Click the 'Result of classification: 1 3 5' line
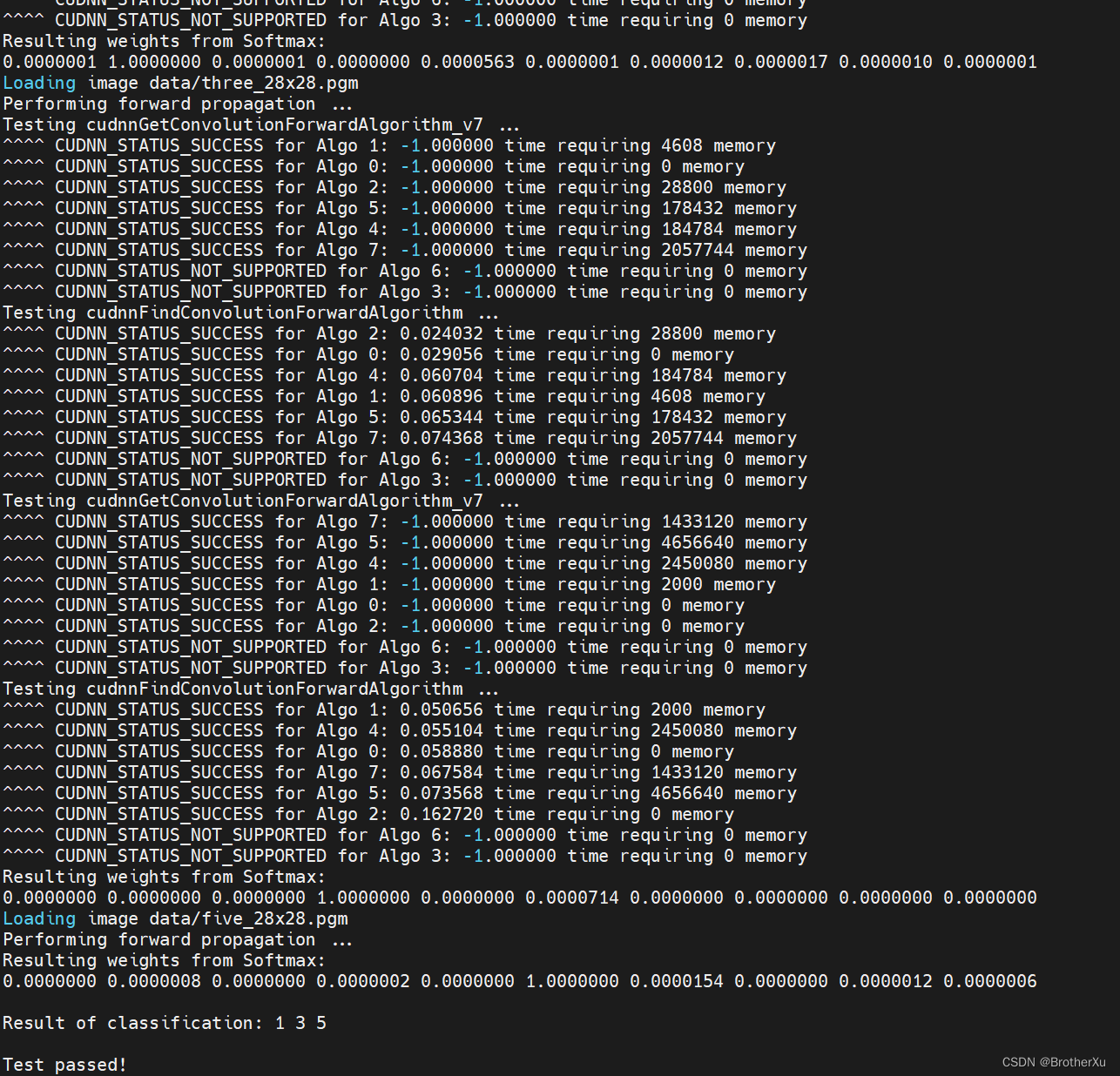The image size is (1120, 1076). [x=165, y=1024]
